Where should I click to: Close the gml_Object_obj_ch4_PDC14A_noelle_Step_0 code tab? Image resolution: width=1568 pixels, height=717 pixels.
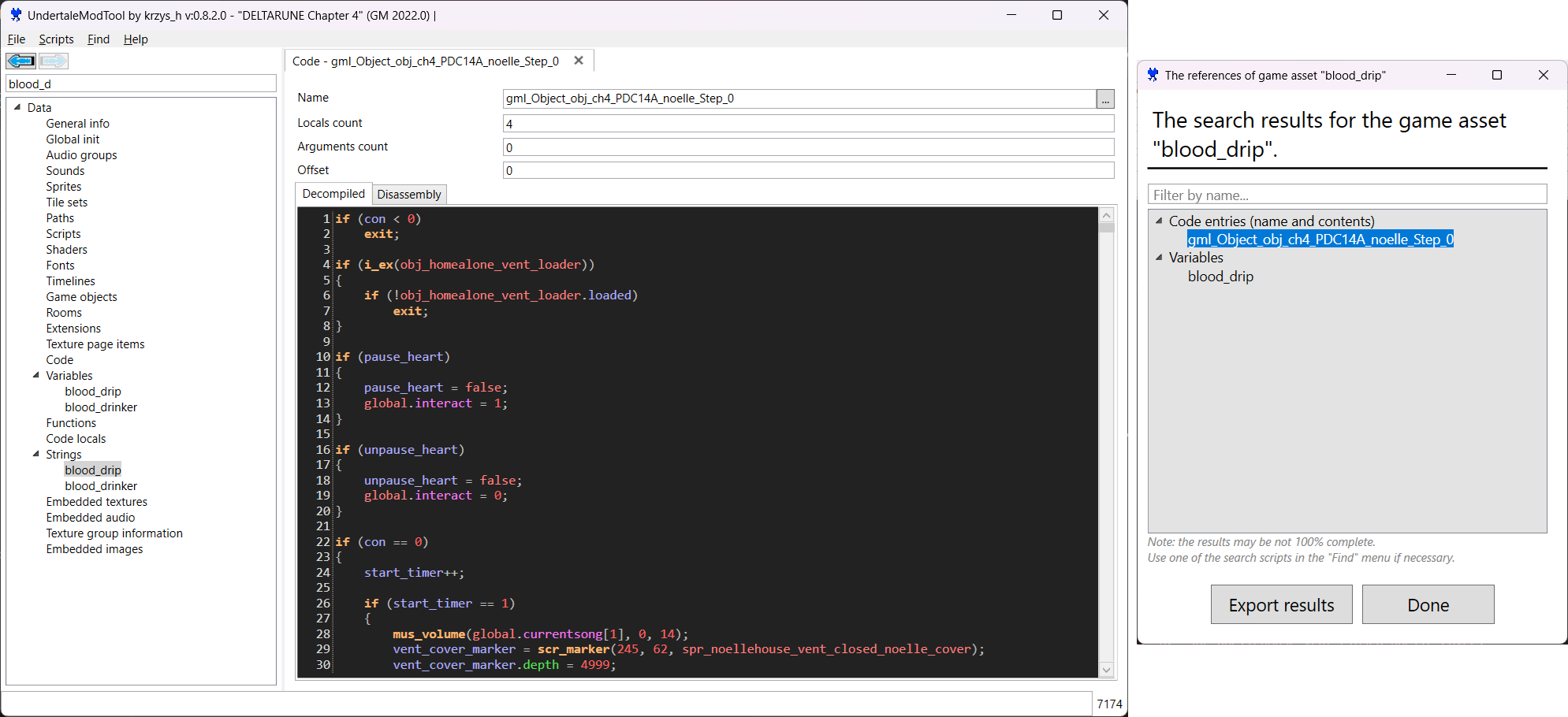[579, 61]
